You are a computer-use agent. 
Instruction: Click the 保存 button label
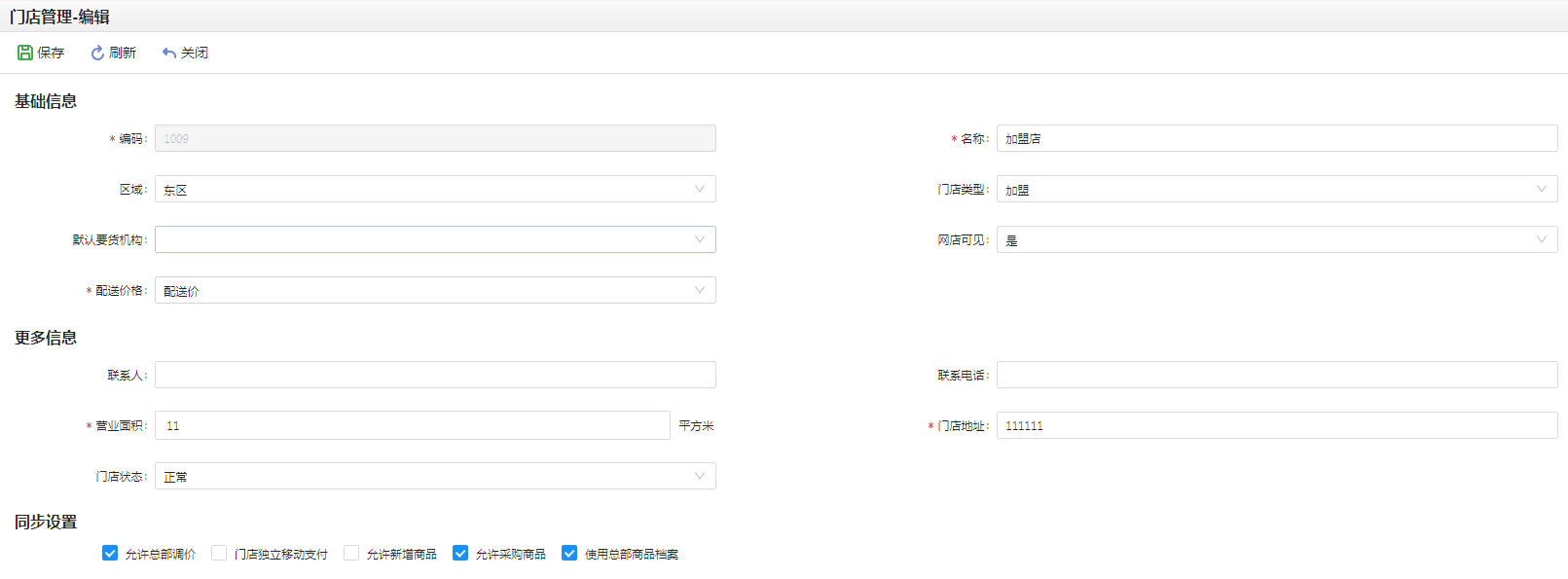click(x=51, y=53)
